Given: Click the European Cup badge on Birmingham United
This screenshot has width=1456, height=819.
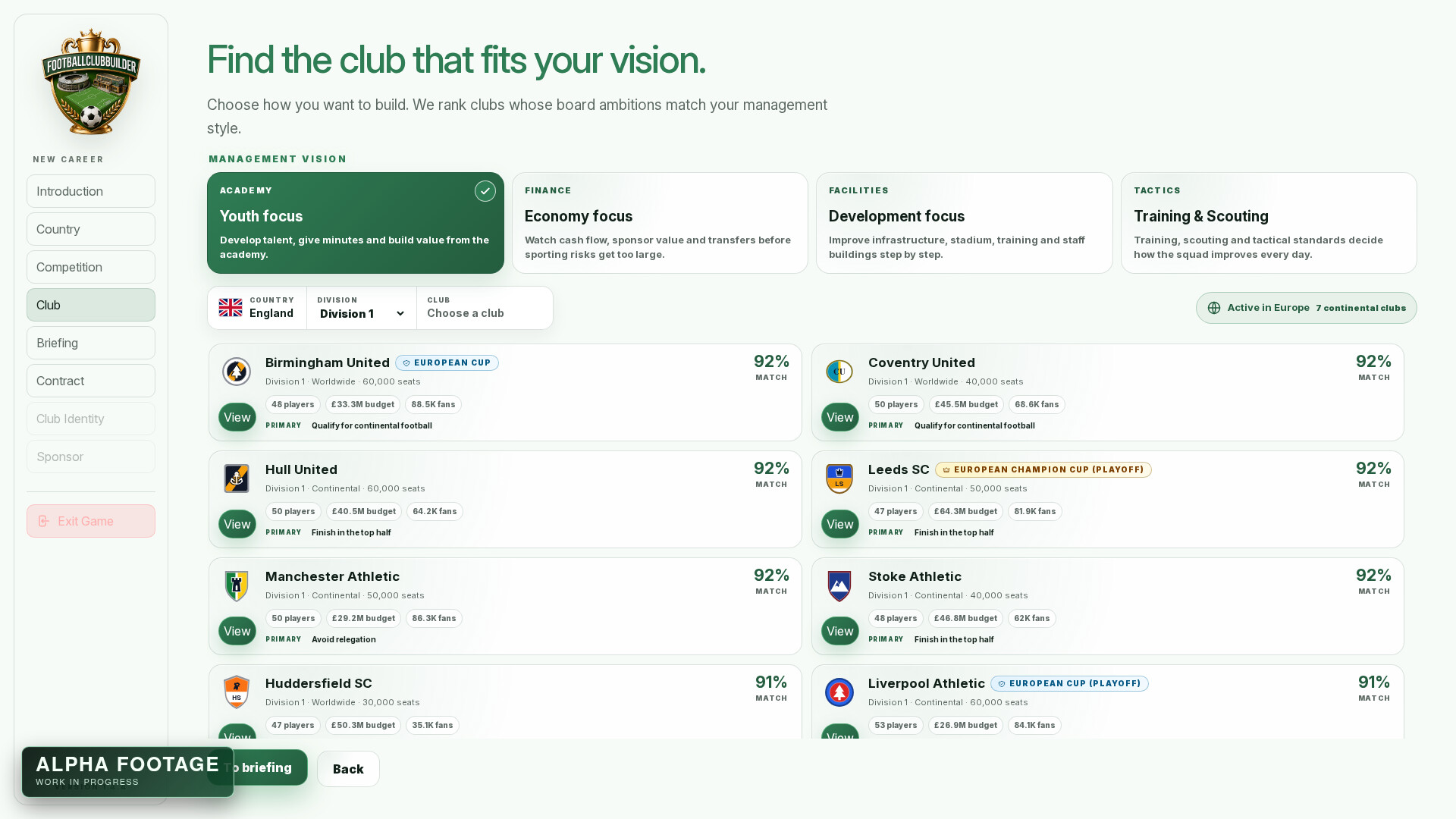Looking at the screenshot, I should pos(447,363).
